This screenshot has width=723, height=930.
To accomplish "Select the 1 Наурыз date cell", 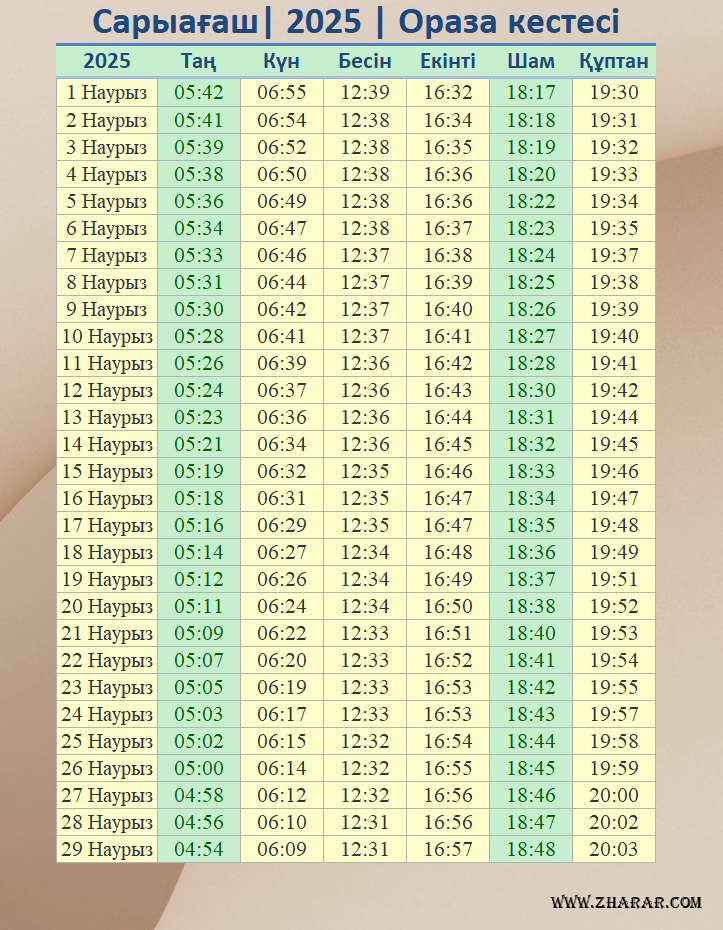I will (x=106, y=93).
